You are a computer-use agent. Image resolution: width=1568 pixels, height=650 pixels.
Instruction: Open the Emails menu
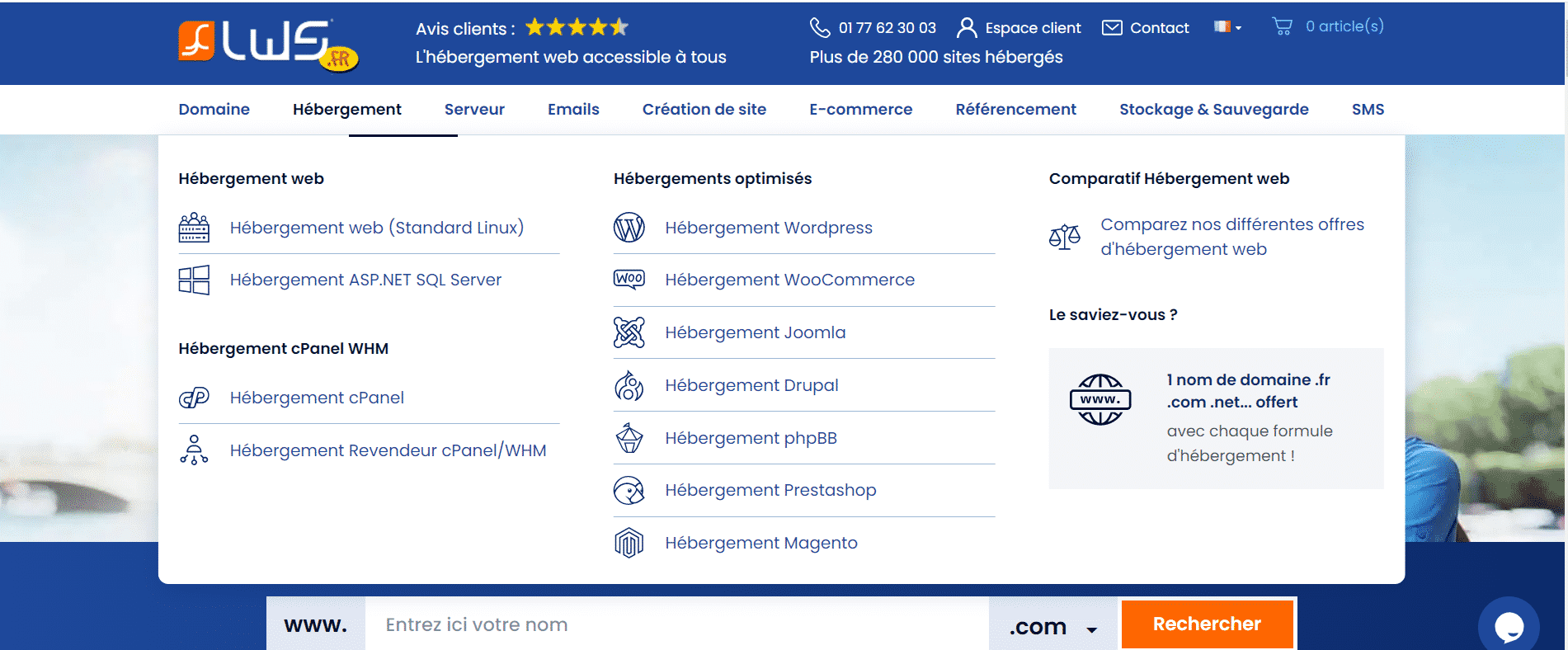(573, 109)
